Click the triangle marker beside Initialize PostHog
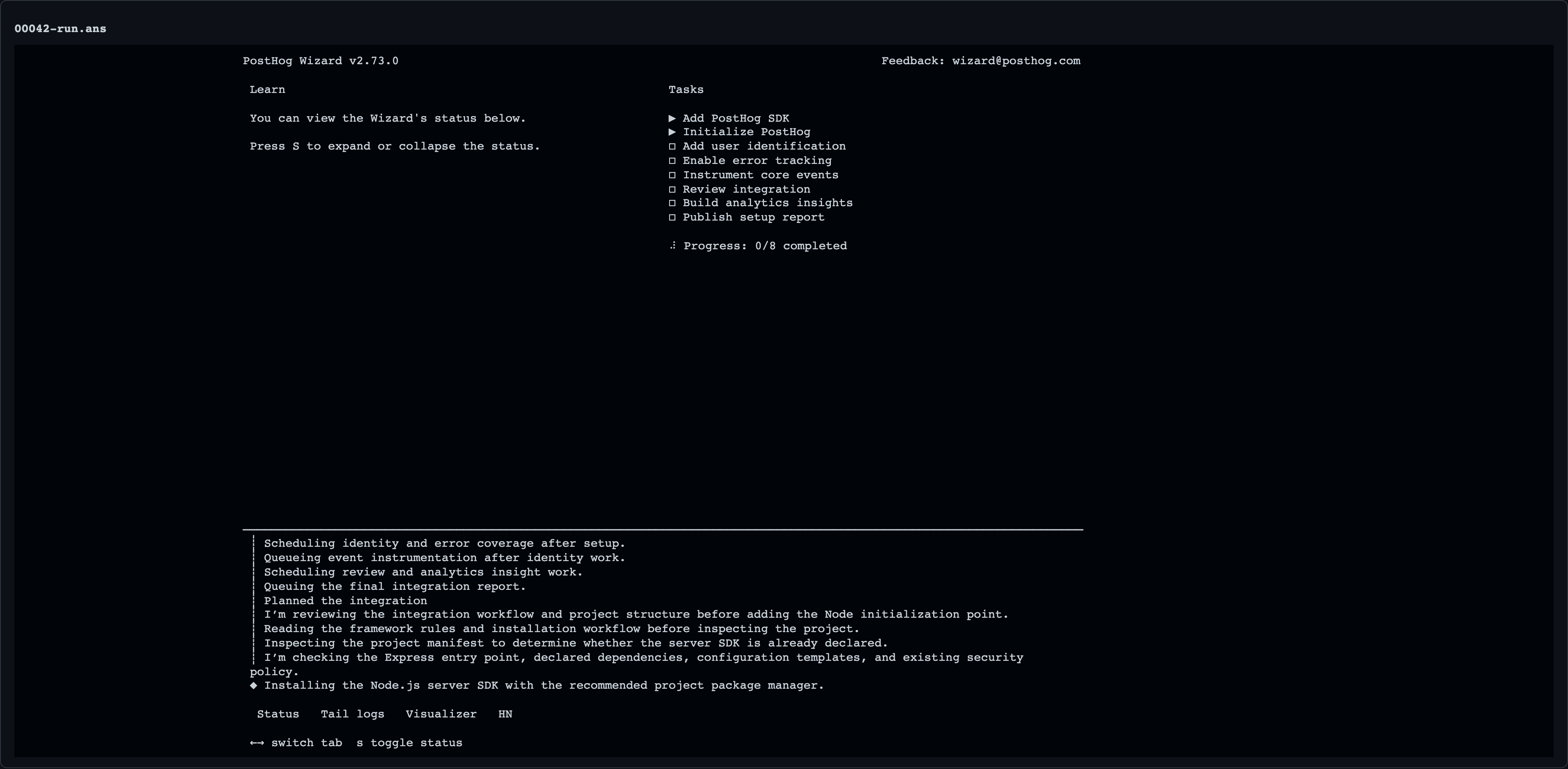 click(x=672, y=132)
